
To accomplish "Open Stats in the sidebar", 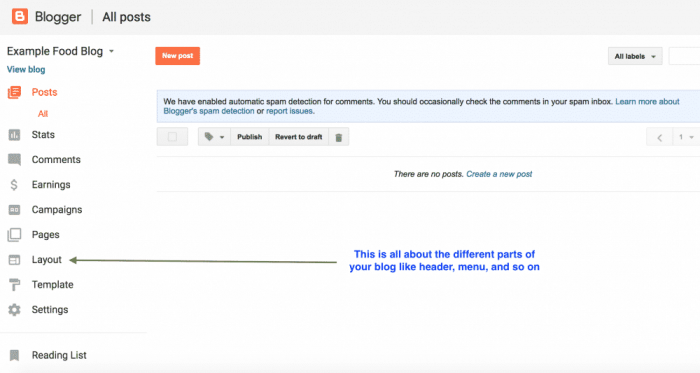I will pyautogui.click(x=43, y=135).
